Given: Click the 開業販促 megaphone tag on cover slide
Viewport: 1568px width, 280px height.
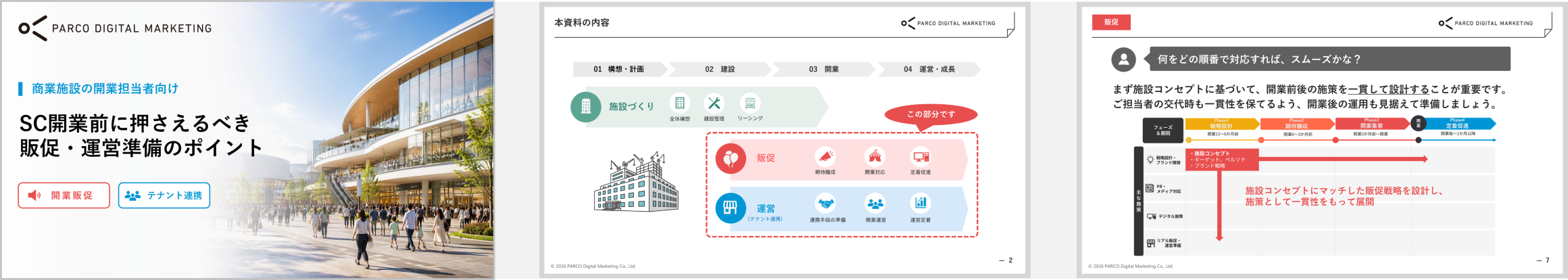Looking at the screenshot, I should pyautogui.click(x=64, y=195).
